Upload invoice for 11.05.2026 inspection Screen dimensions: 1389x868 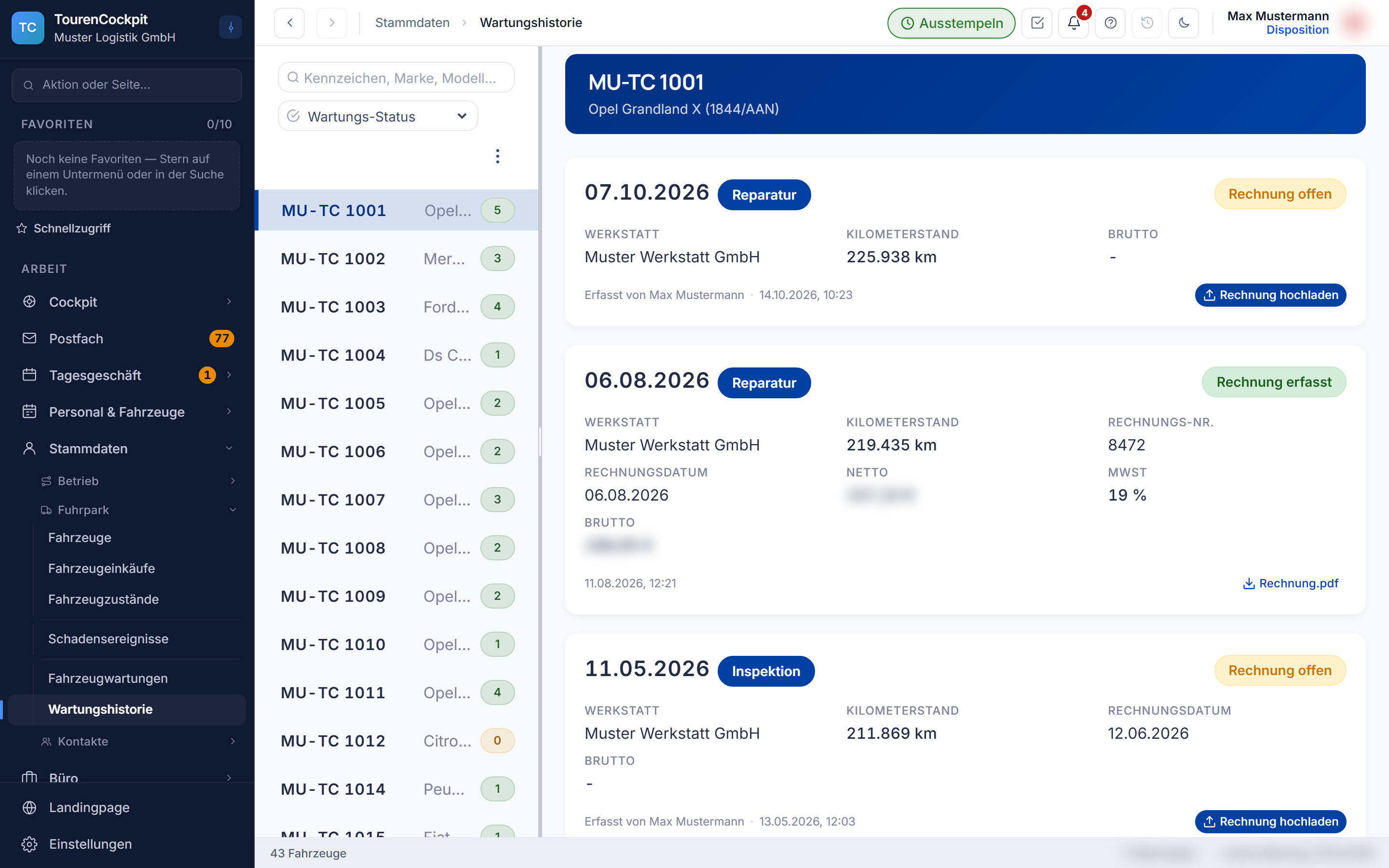coord(1270,822)
